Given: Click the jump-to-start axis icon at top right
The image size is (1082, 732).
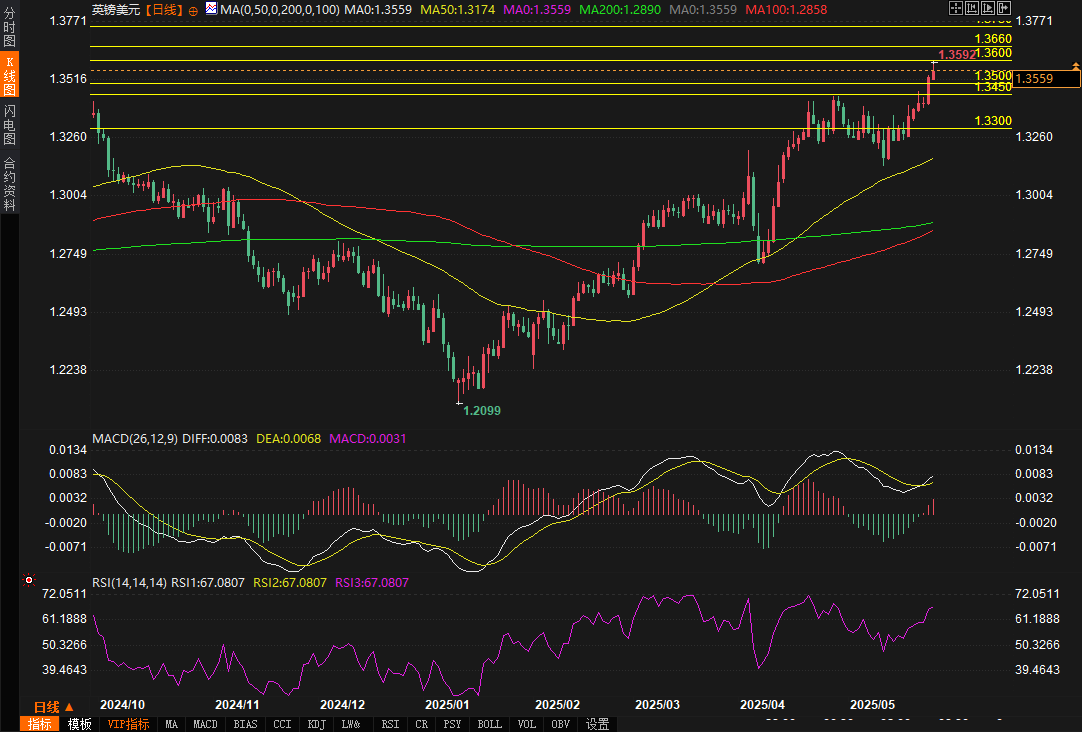Looking at the screenshot, I should (972, 8).
